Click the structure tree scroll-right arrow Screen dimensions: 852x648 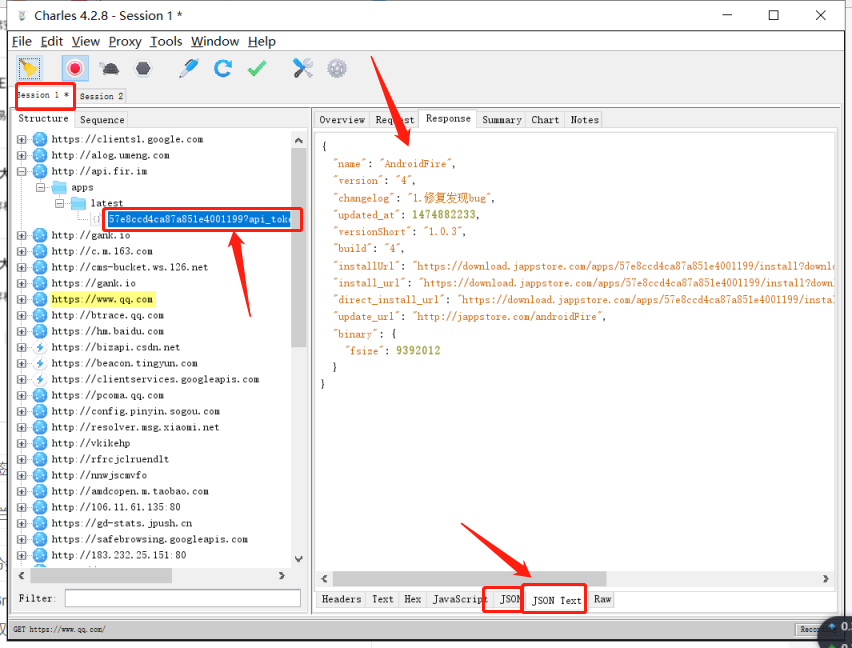281,575
